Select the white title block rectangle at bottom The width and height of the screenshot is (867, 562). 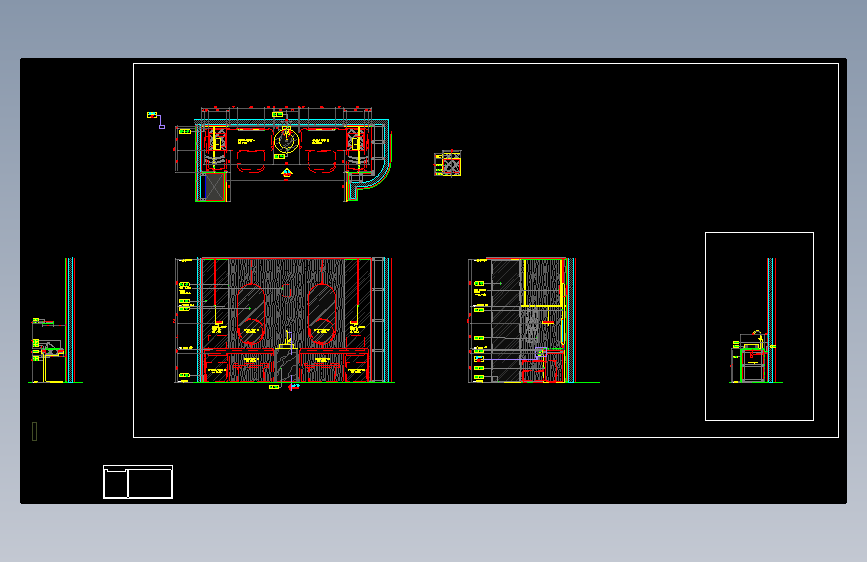click(x=138, y=482)
